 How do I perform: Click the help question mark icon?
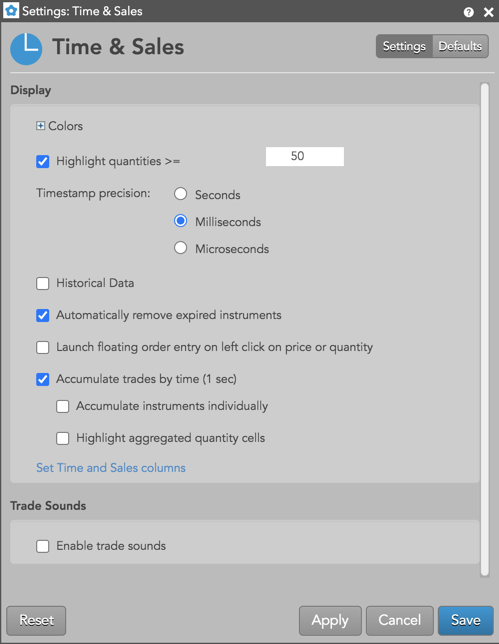[468, 12]
